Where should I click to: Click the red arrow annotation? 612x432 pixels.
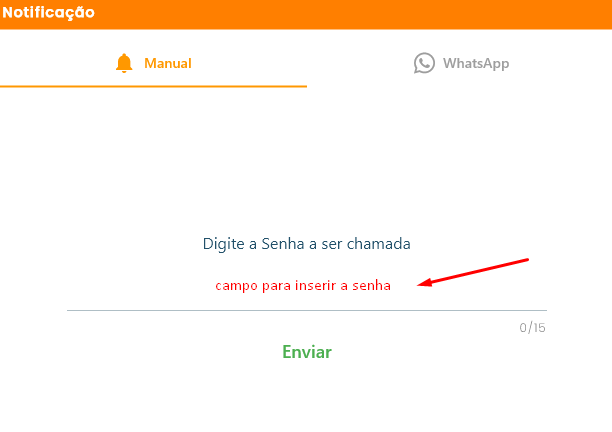[x=473, y=272]
